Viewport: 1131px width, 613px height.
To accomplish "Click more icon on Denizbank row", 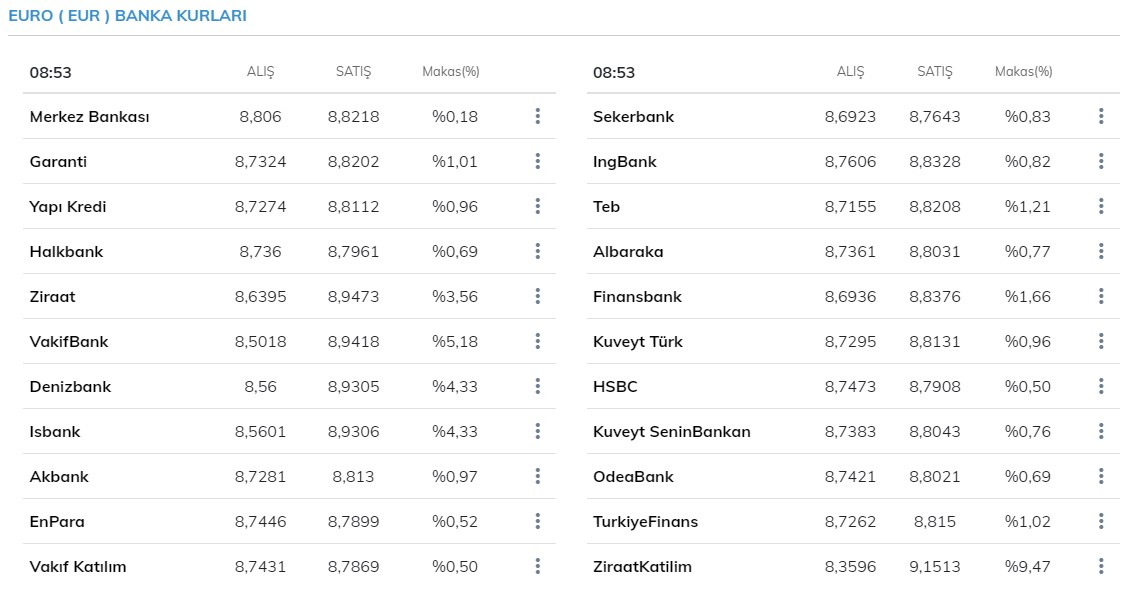I will (x=537, y=386).
